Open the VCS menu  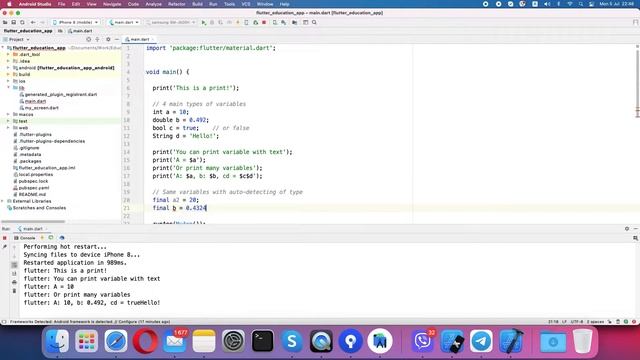(x=246, y=4)
